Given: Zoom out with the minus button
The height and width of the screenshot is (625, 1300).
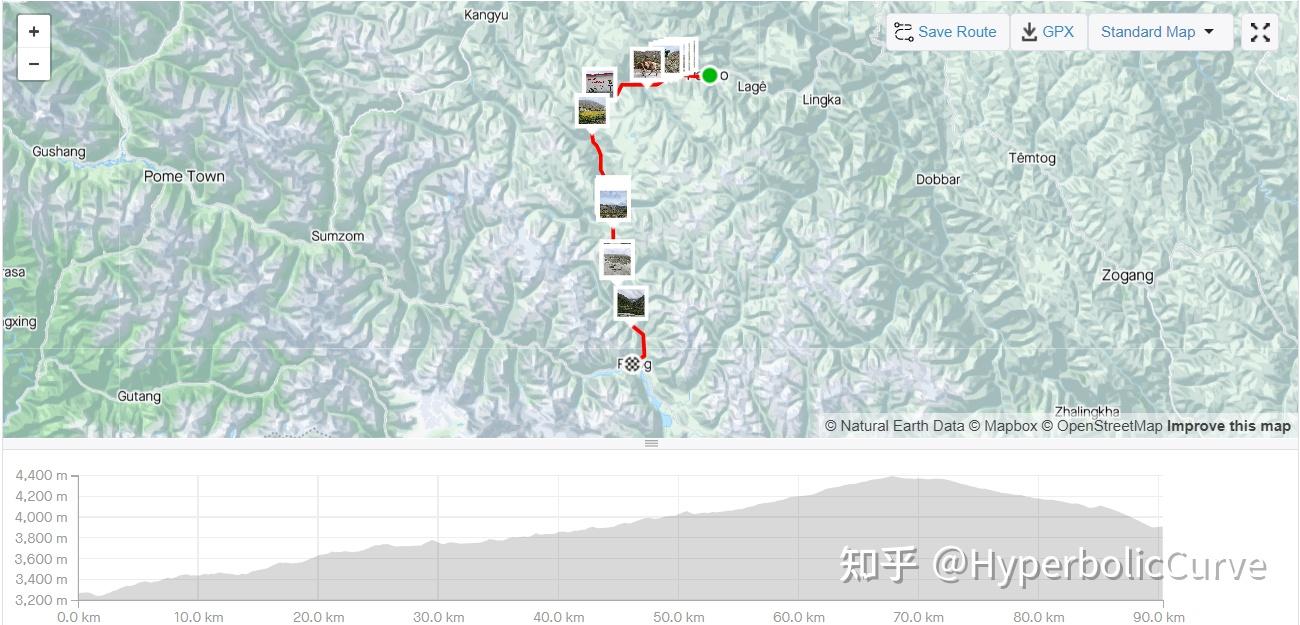Looking at the screenshot, I should click(34, 64).
